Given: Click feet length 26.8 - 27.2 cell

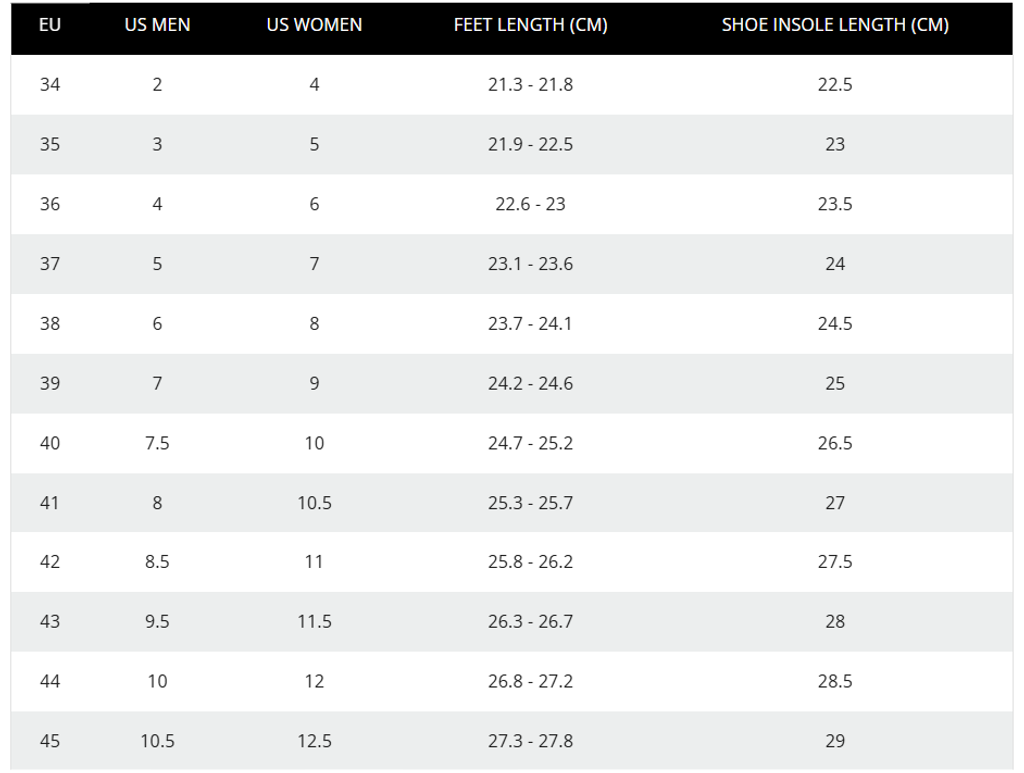Looking at the screenshot, I should [x=530, y=681].
